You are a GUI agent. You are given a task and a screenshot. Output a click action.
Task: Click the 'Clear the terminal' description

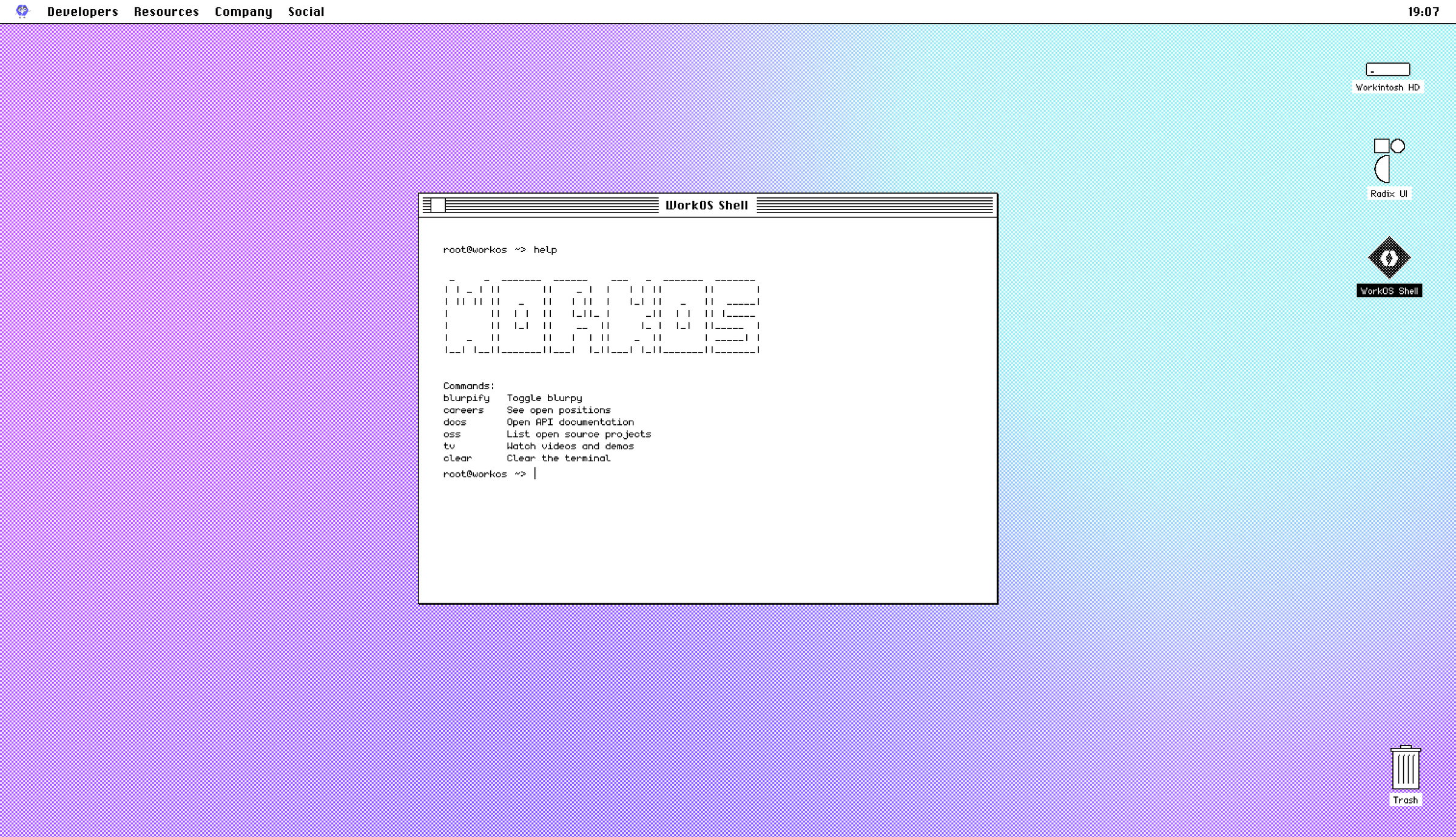coord(558,458)
